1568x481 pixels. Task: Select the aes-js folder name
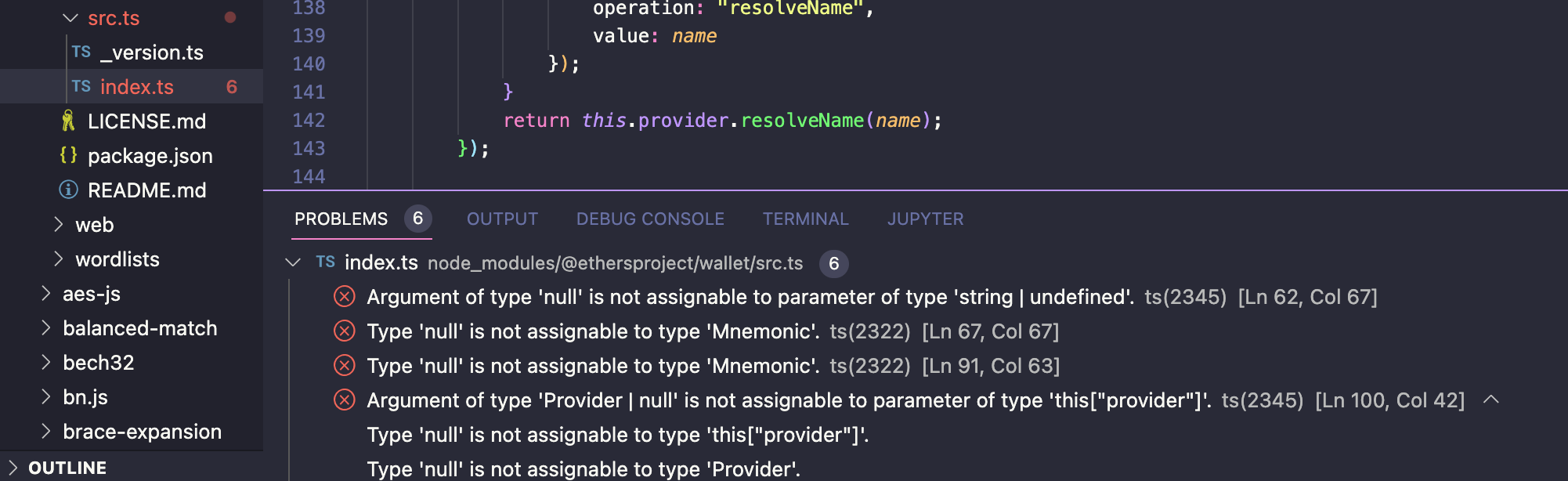(x=92, y=294)
